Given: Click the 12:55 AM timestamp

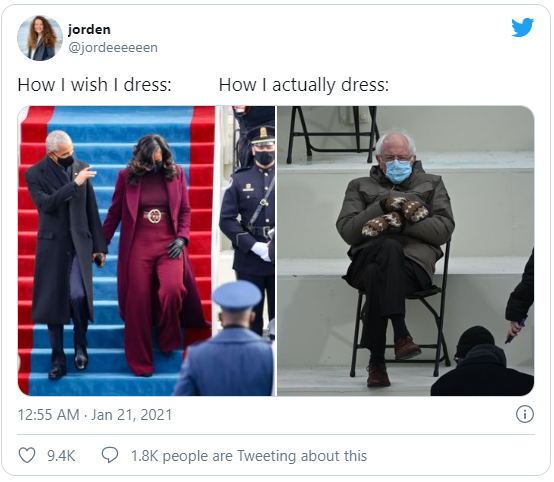Looking at the screenshot, I should coord(48,415).
